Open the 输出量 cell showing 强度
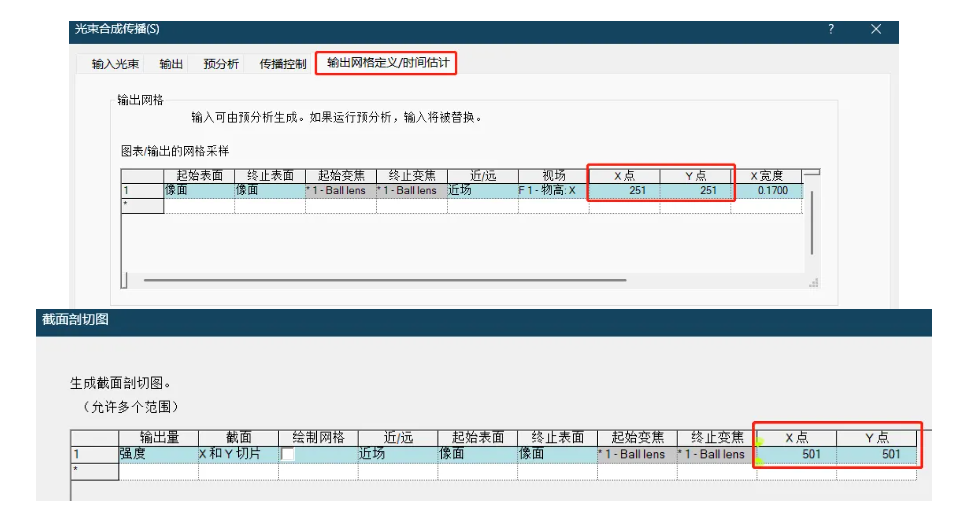Screen dimensions: 957x524 [158, 454]
